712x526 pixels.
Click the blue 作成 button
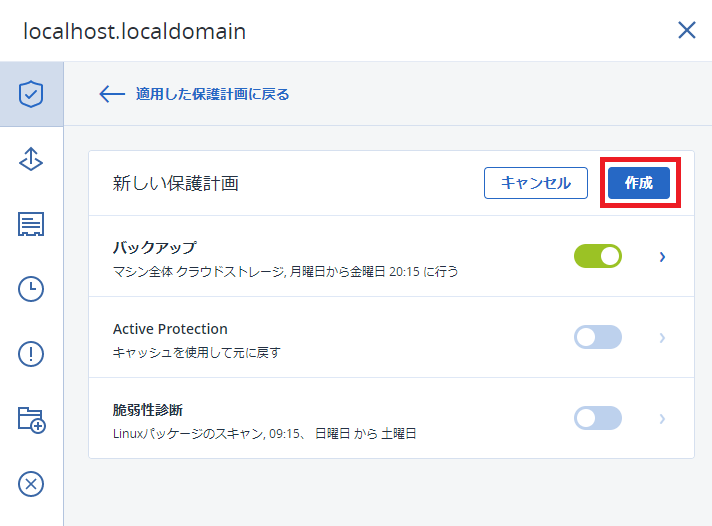click(x=638, y=183)
